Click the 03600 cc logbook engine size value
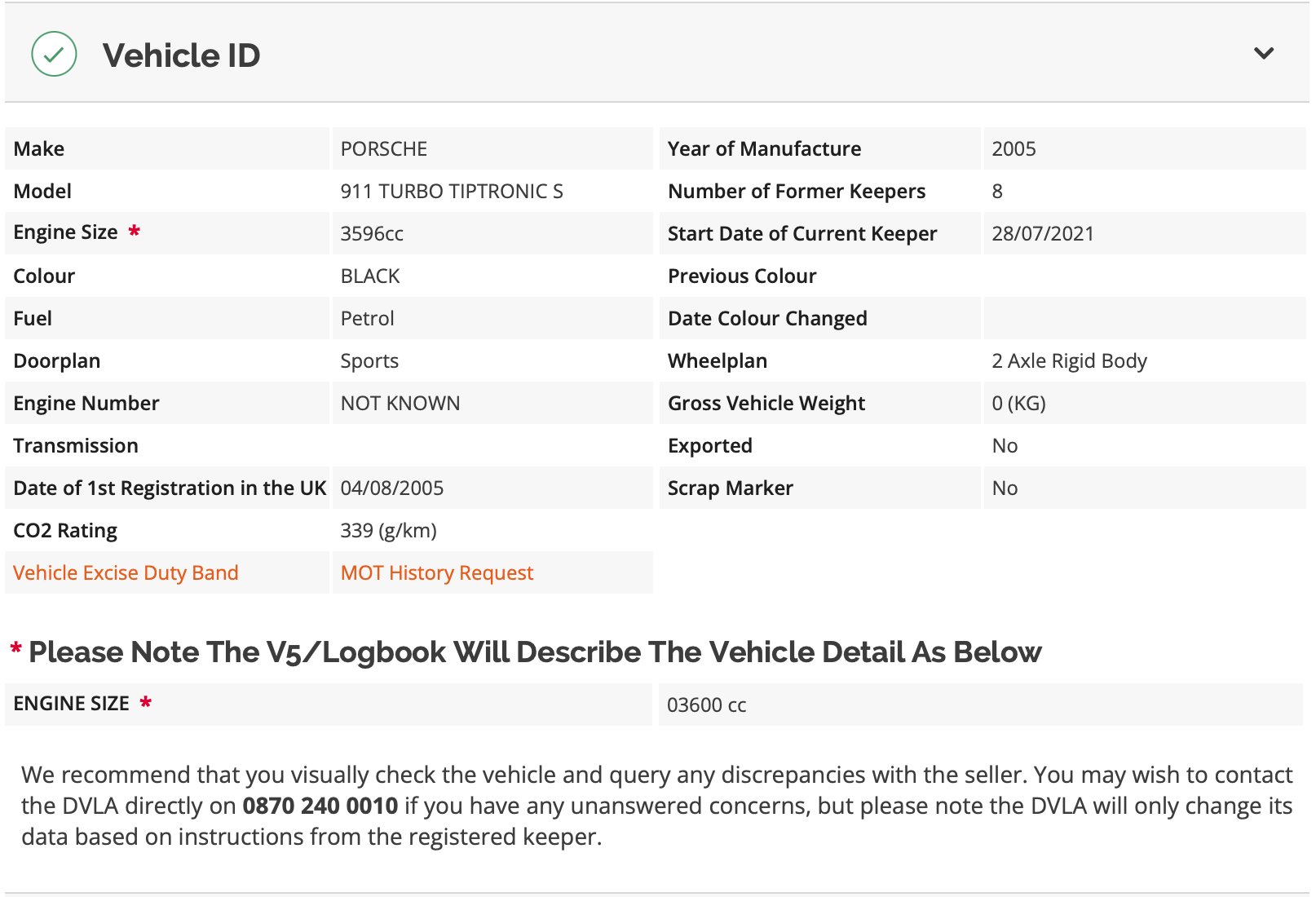The image size is (1316, 897). [x=706, y=705]
